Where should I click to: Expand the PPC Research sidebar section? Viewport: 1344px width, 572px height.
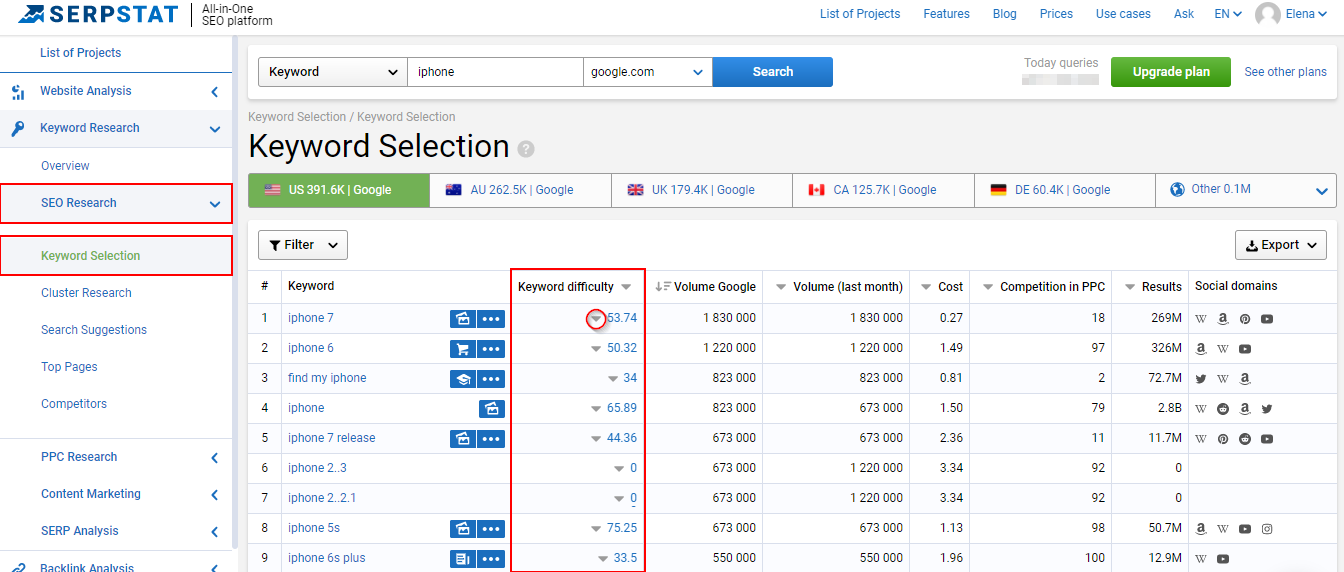(x=214, y=458)
